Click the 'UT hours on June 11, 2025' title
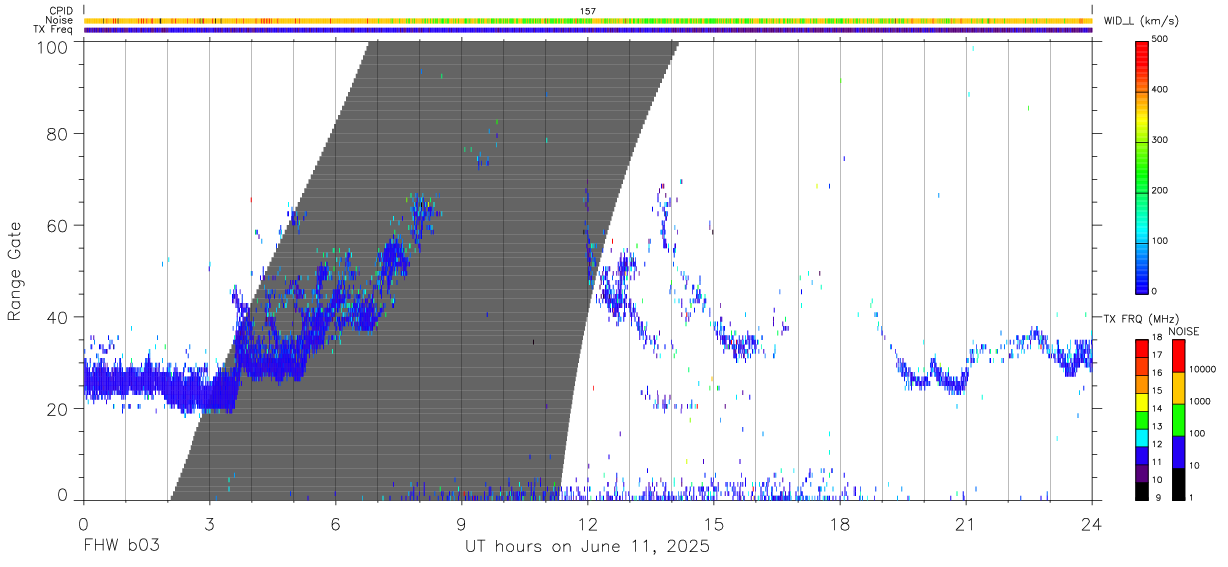This screenshot has height=567, width=1228. click(x=587, y=547)
